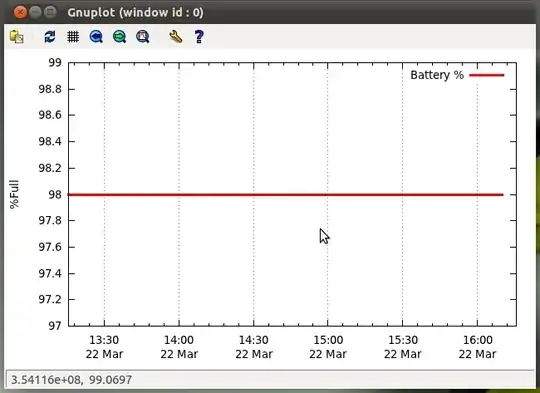Copy the plot to clipboard
This screenshot has height=393, width=540.
tap(17, 37)
